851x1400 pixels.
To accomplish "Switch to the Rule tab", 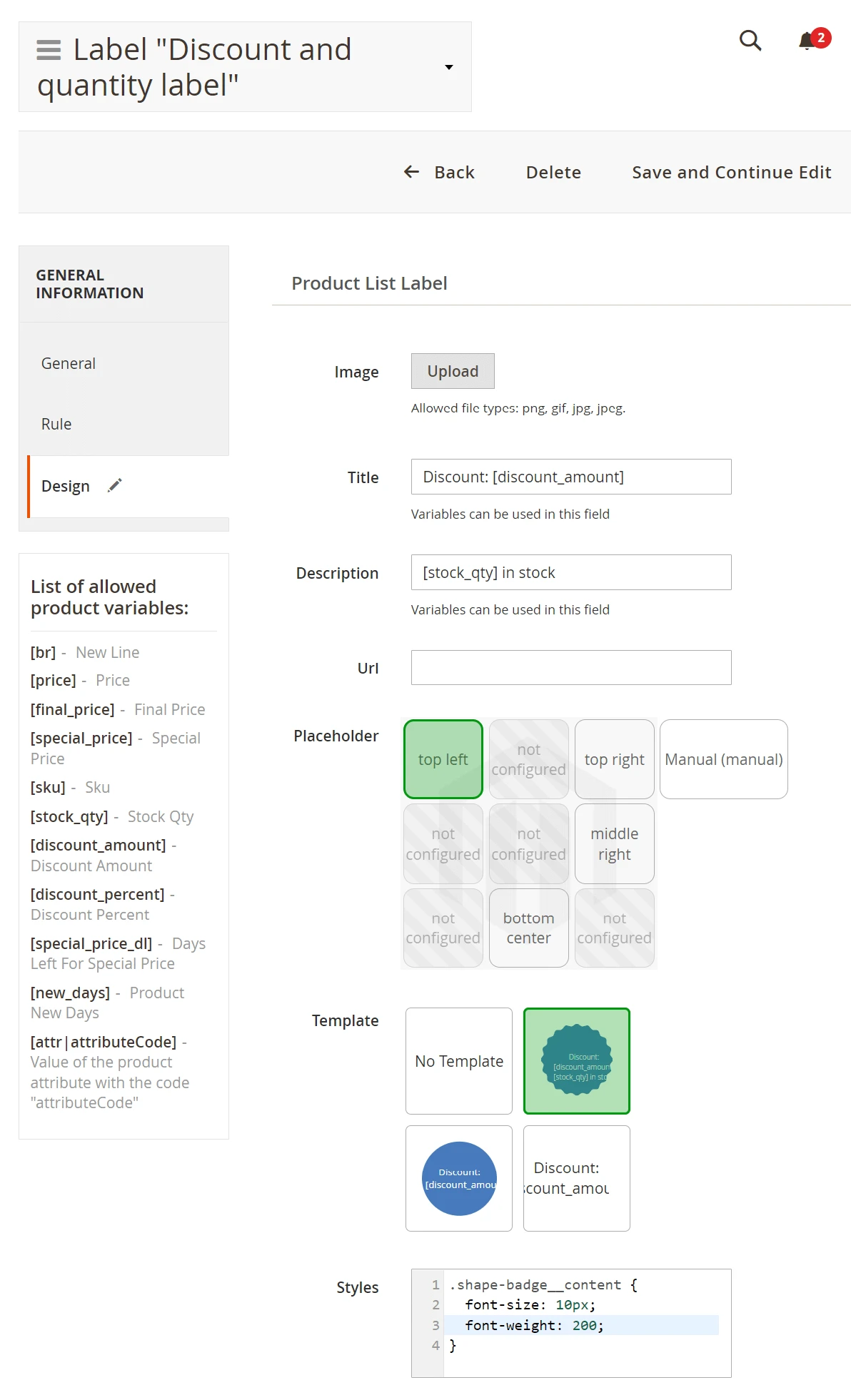I will click(56, 425).
